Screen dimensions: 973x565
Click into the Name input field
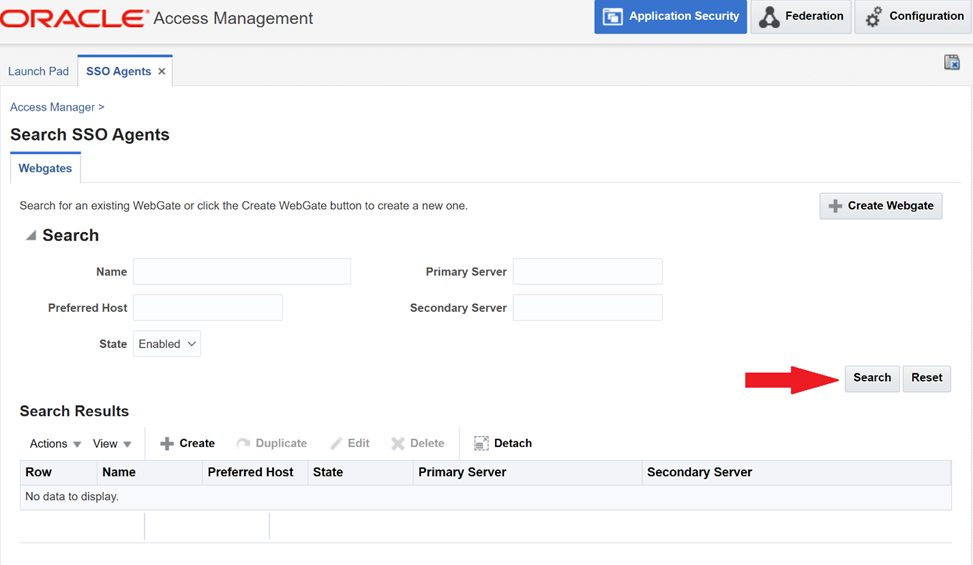(x=242, y=272)
